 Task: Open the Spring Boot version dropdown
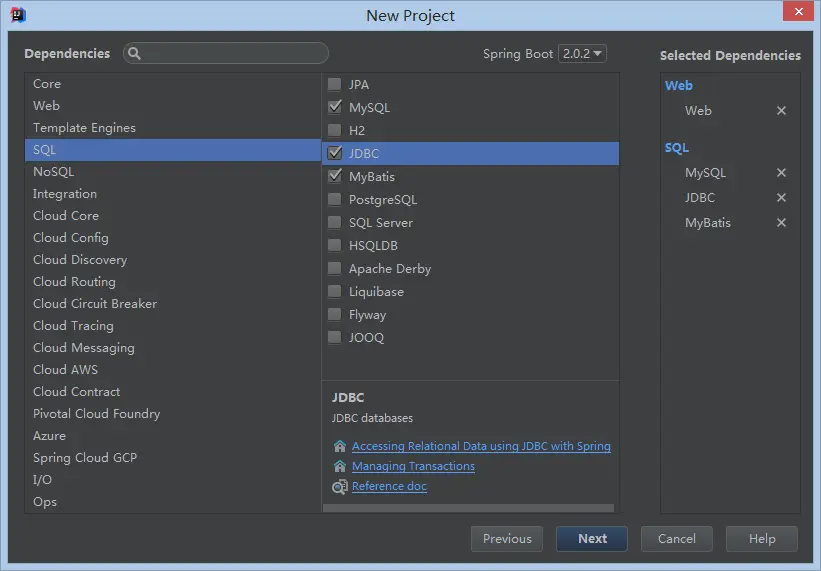point(582,53)
